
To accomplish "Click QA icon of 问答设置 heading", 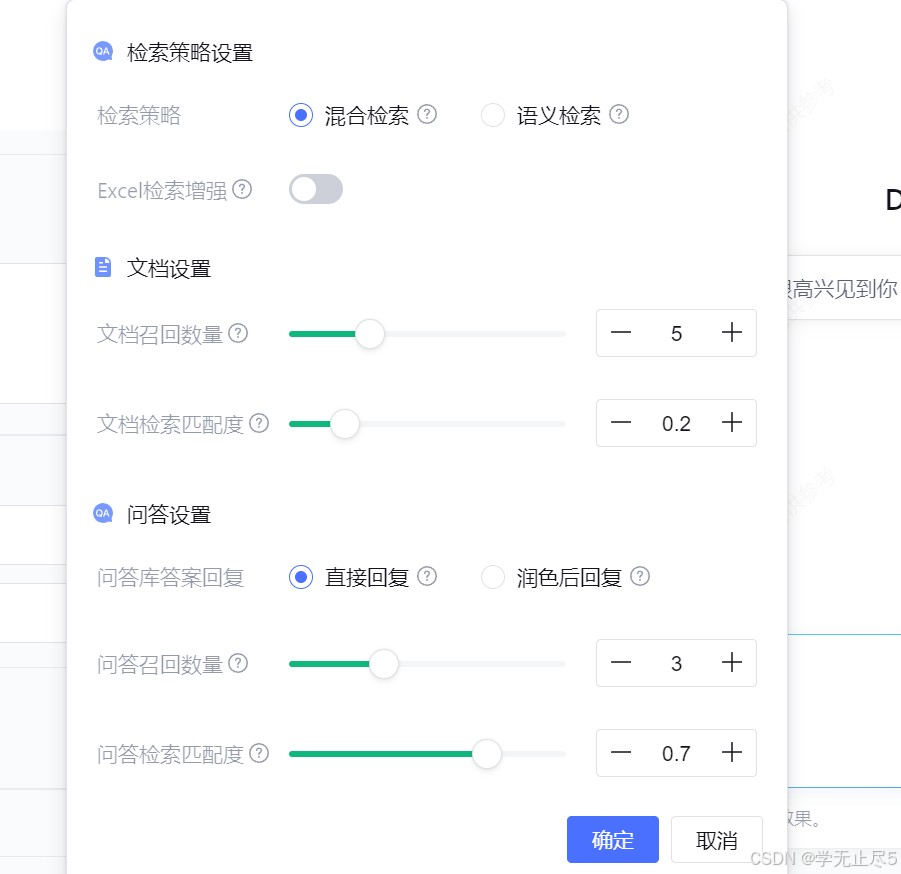I will pos(103,513).
